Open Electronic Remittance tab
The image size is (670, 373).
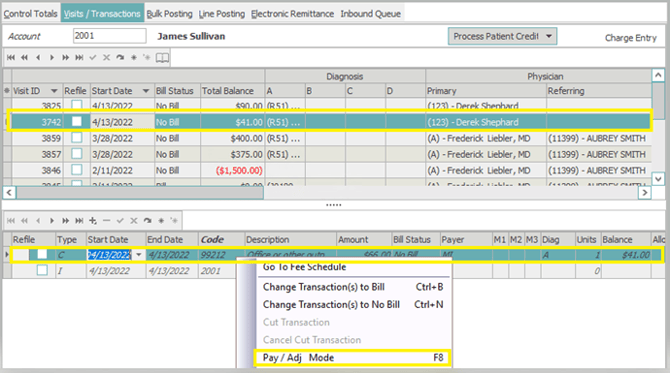pos(292,14)
